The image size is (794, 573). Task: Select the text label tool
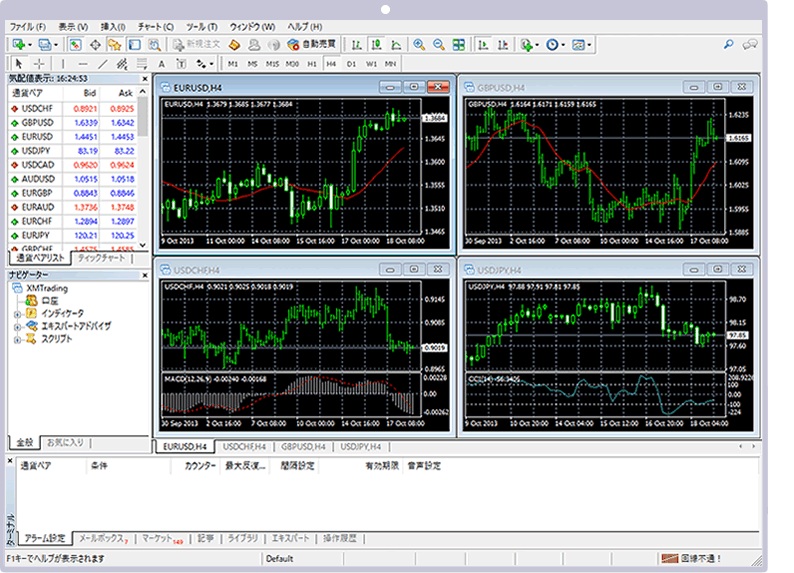pyautogui.click(x=181, y=64)
